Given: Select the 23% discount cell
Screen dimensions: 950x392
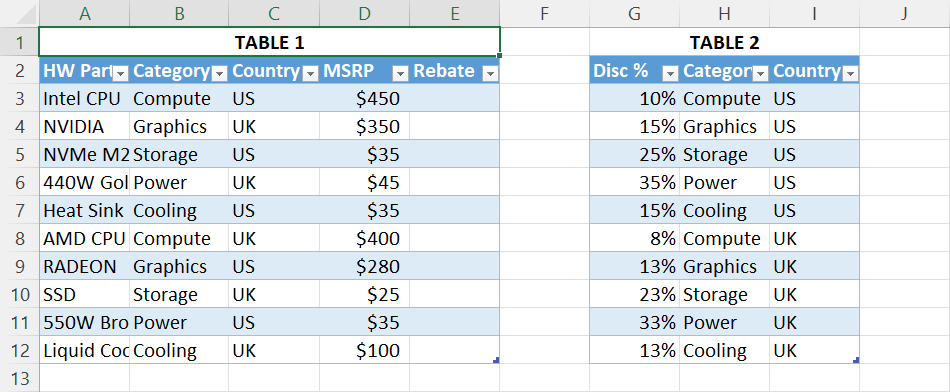Looking at the screenshot, I should (x=634, y=294).
